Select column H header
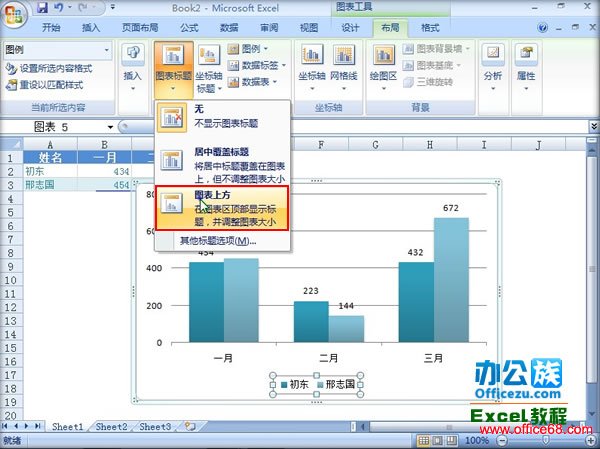The image size is (600, 449). [x=430, y=144]
